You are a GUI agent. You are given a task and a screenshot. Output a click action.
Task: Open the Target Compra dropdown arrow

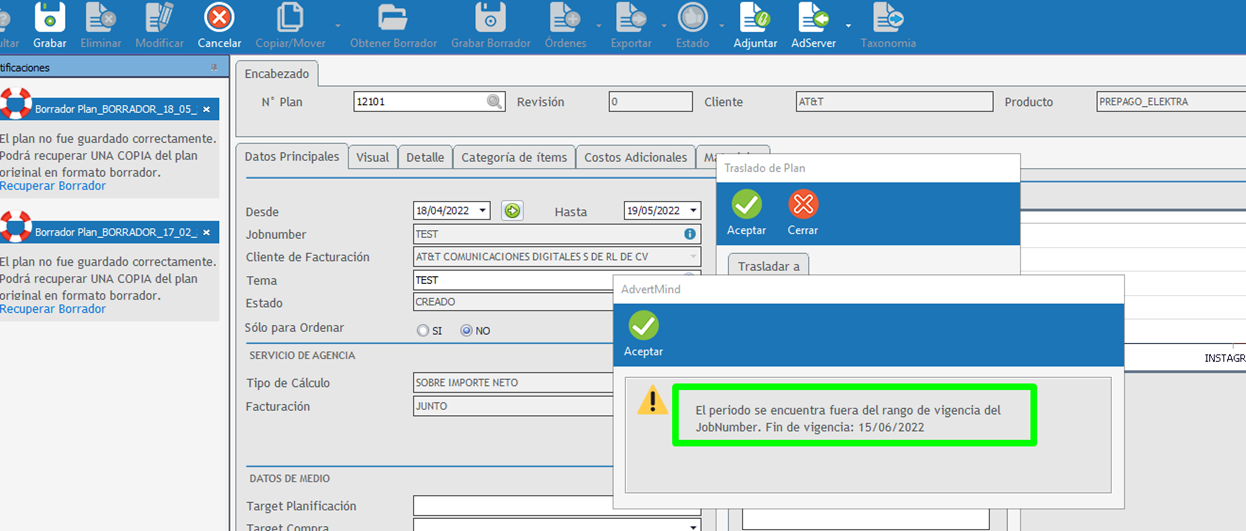(693, 526)
